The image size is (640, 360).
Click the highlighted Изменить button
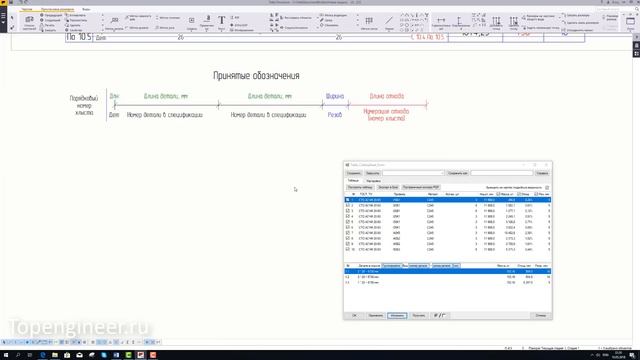[x=397, y=316]
